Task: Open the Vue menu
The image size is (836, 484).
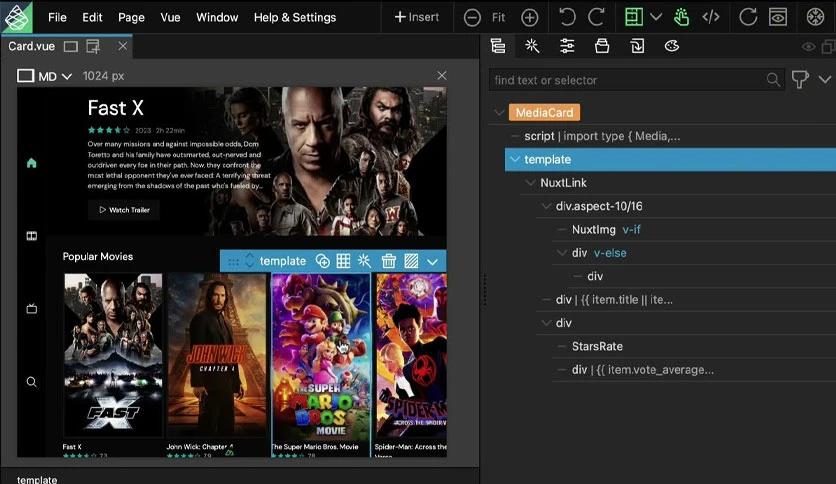Action: pyautogui.click(x=170, y=17)
